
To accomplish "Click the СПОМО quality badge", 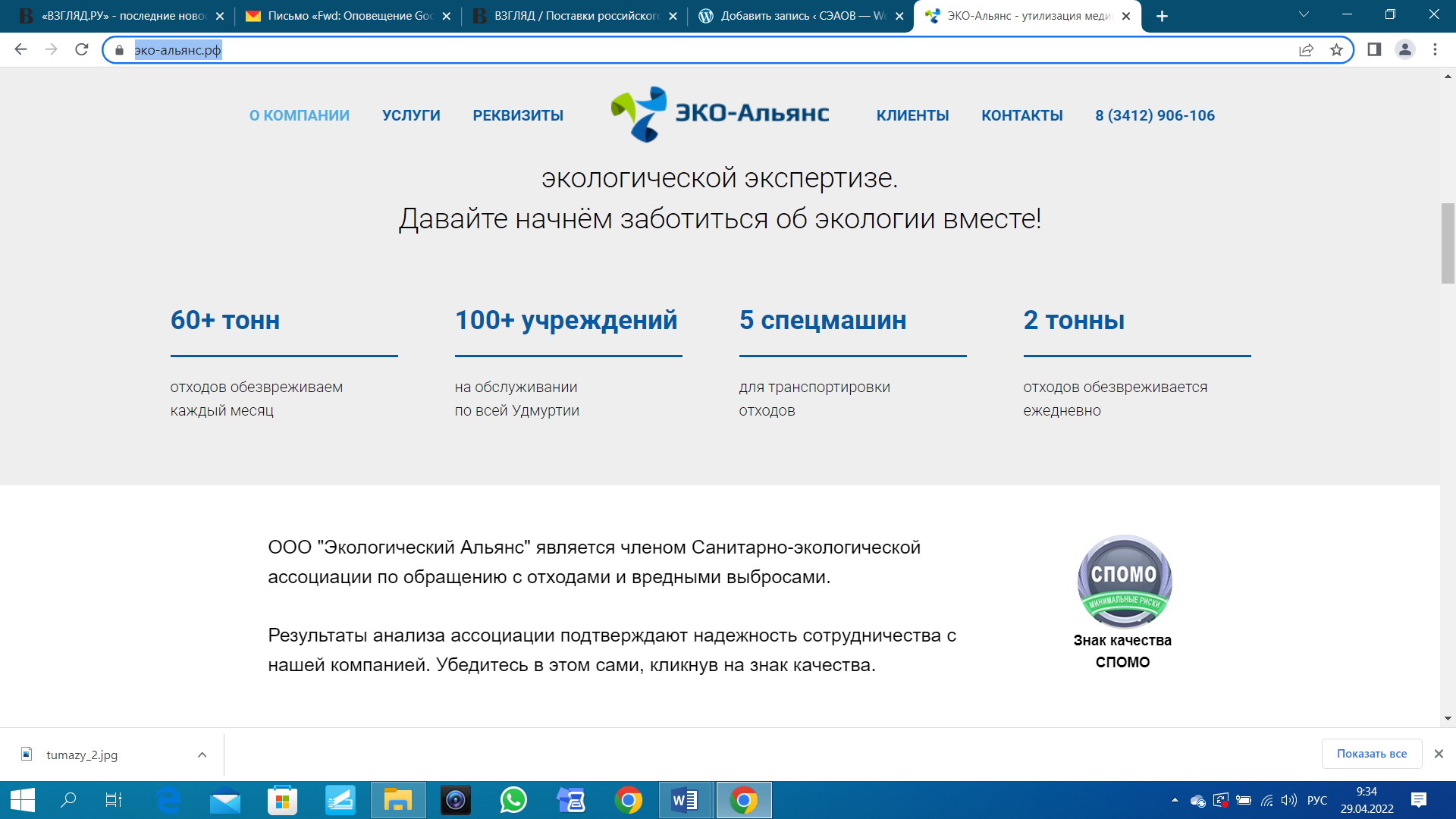I will pyautogui.click(x=1124, y=582).
